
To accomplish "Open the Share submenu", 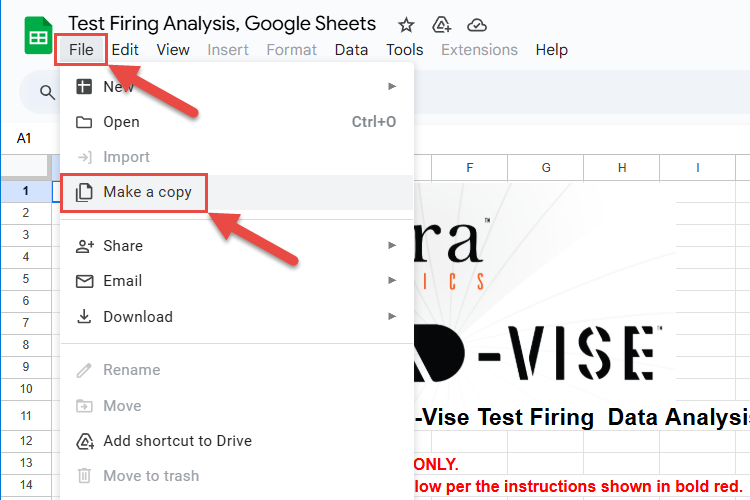I will click(x=236, y=246).
